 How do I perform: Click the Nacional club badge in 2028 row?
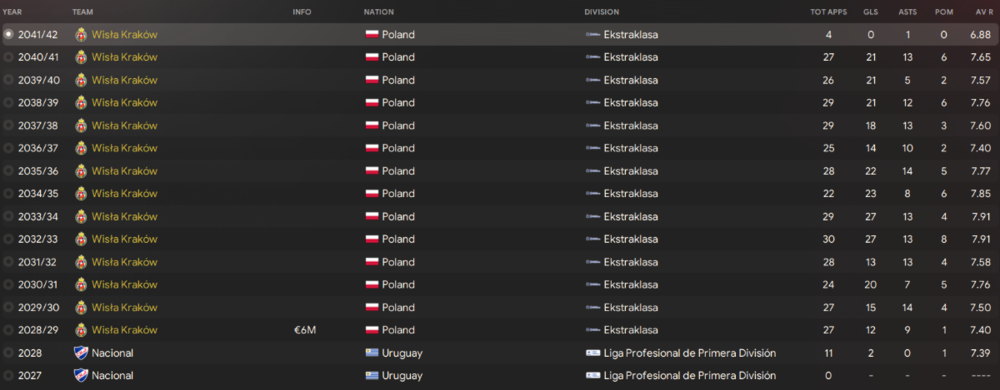pos(81,353)
